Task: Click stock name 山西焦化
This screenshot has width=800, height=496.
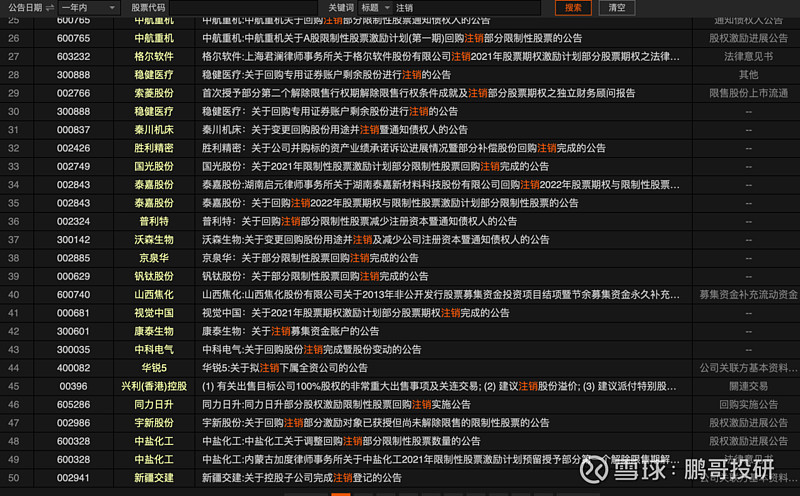Action: 154,295
